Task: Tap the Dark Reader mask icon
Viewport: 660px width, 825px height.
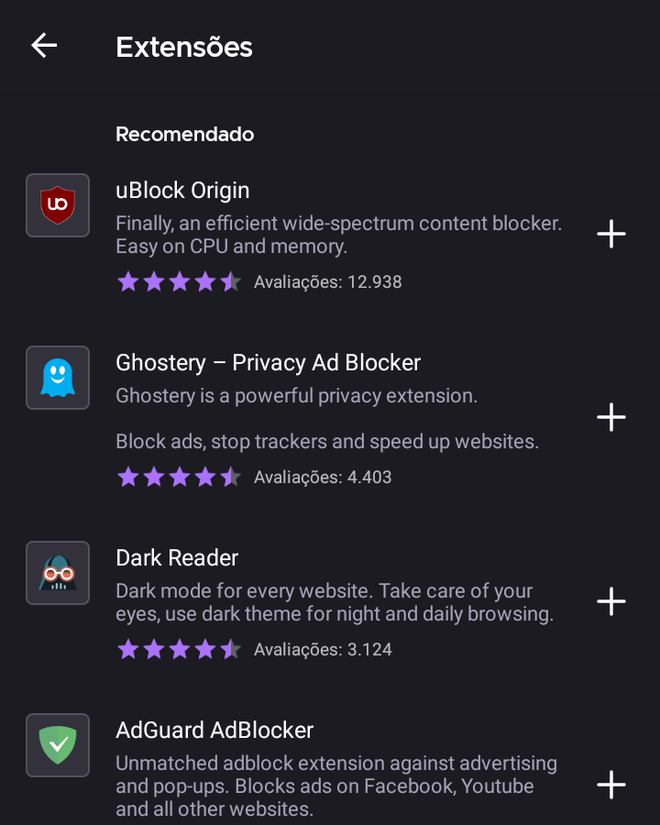Action: point(58,573)
